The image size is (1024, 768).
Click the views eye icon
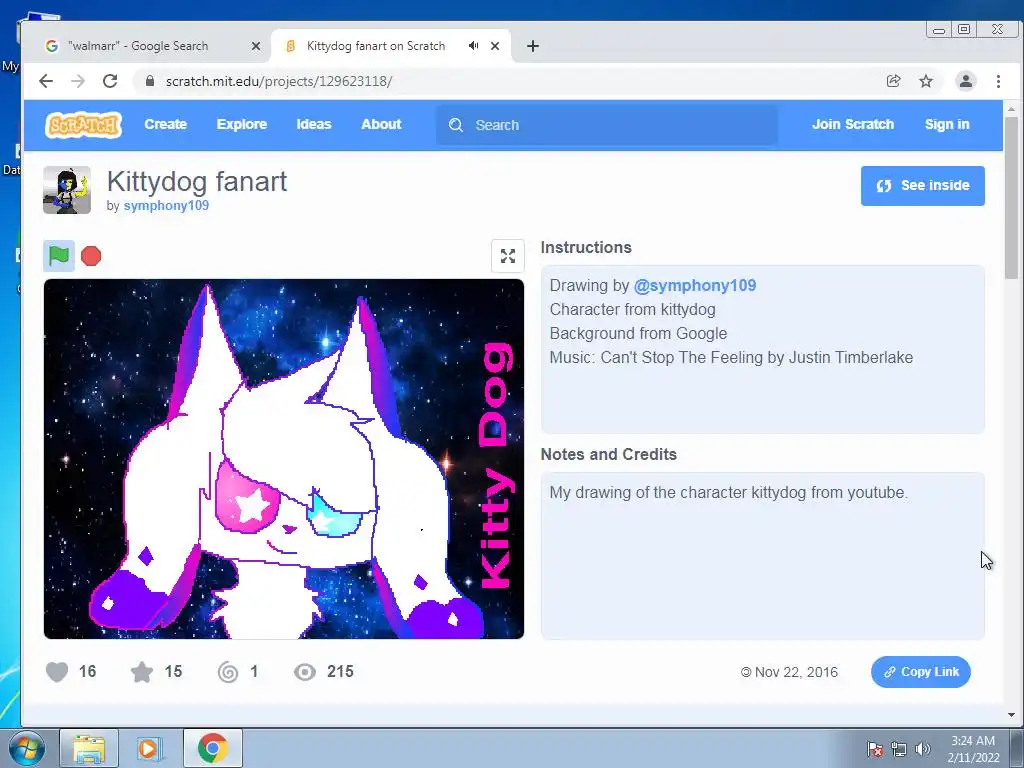click(x=305, y=671)
